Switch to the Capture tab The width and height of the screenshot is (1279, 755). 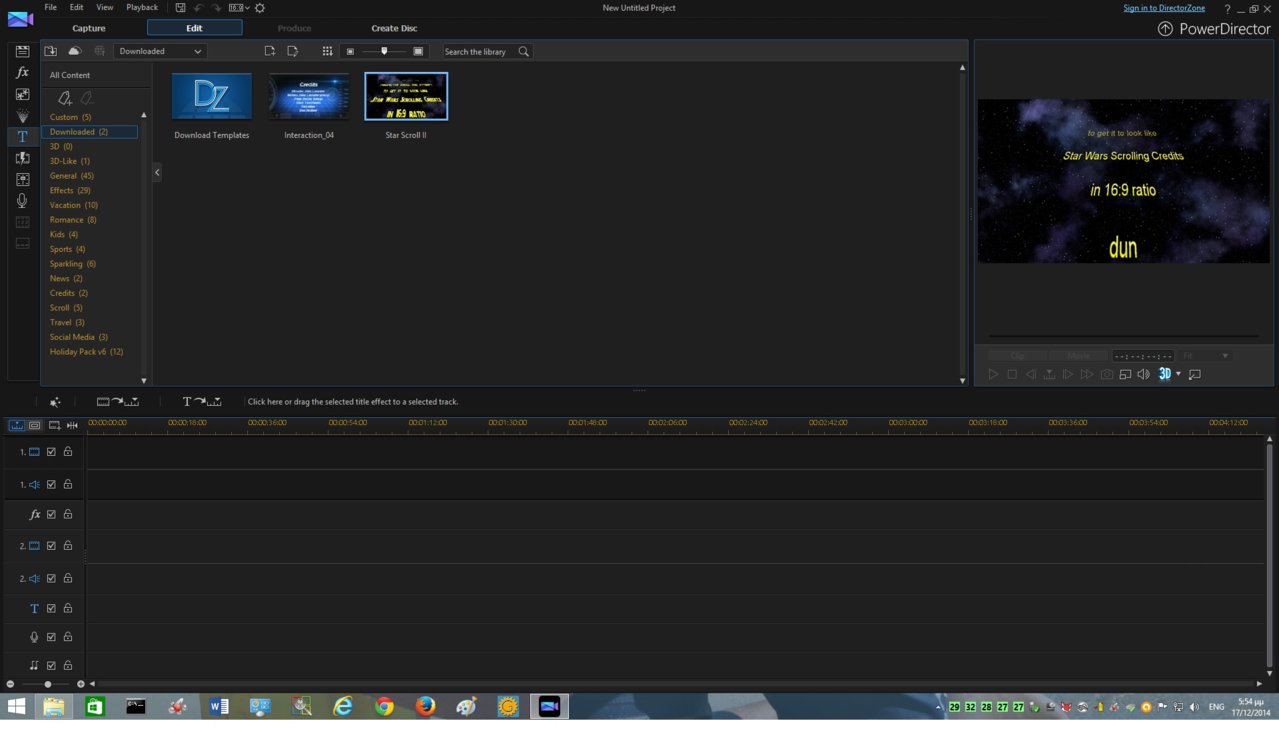(x=89, y=28)
